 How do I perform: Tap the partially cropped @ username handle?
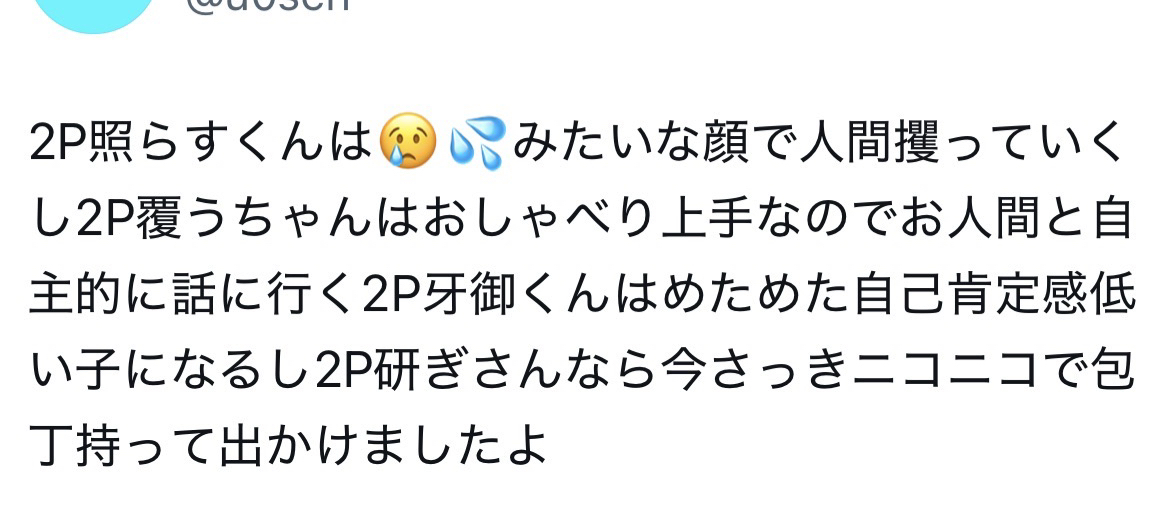coord(267,4)
